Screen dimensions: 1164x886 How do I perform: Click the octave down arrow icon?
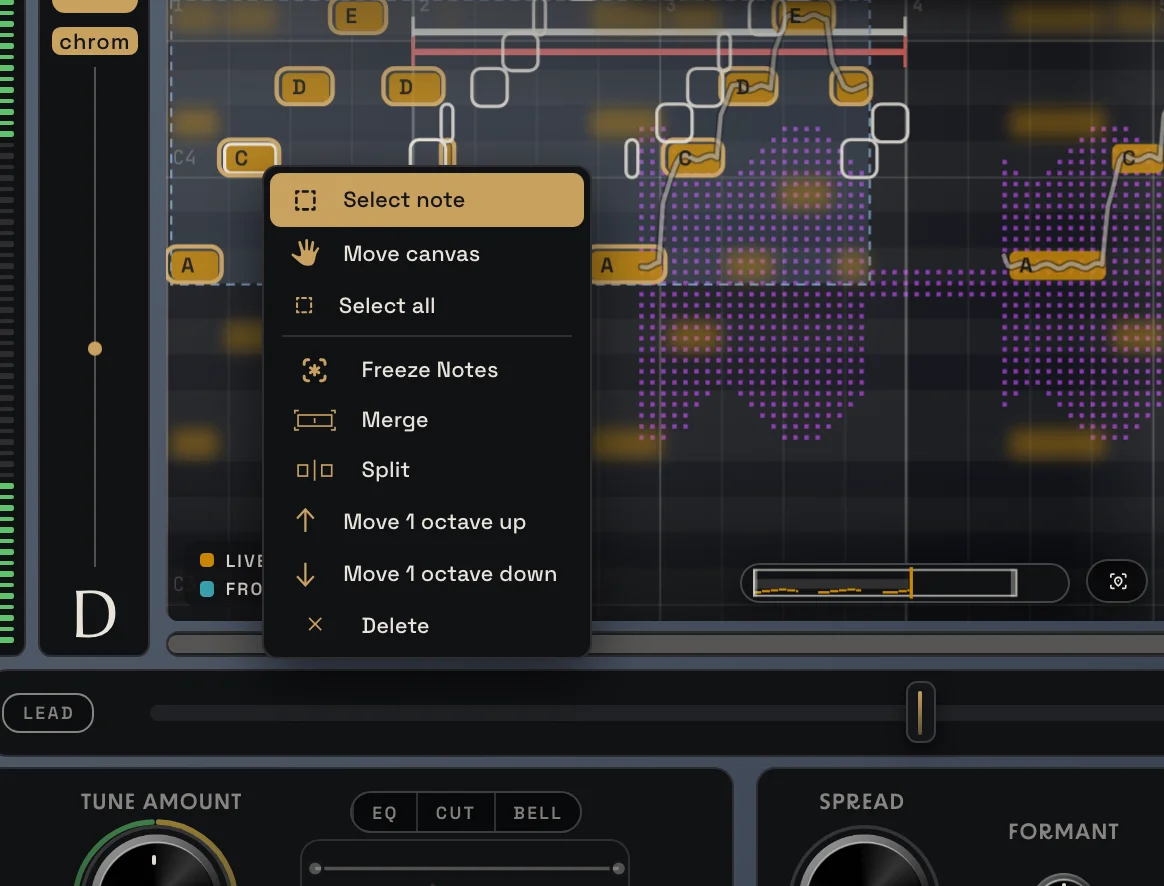click(305, 574)
